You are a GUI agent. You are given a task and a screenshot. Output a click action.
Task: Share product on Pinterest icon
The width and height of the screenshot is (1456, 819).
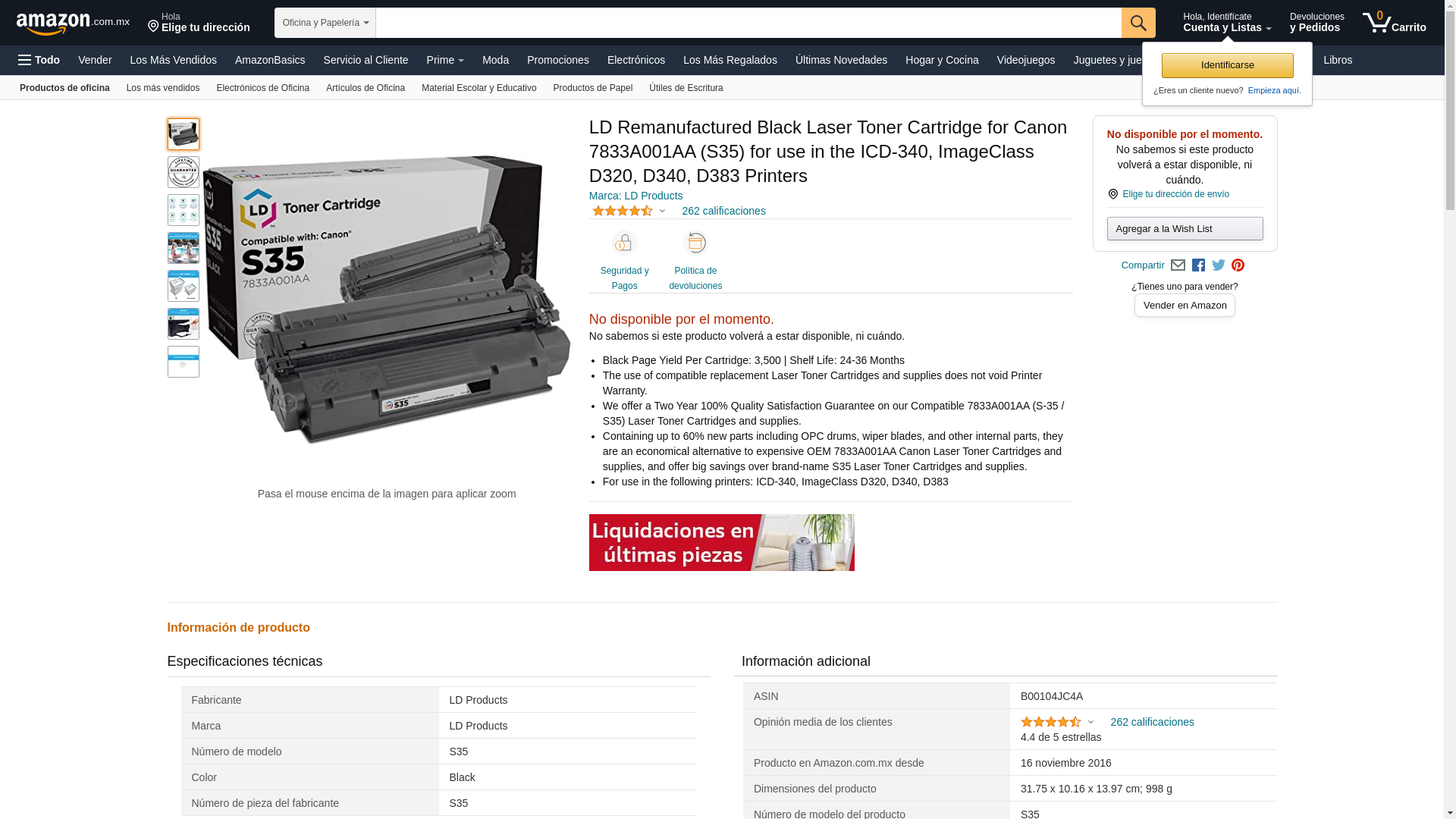[1238, 265]
